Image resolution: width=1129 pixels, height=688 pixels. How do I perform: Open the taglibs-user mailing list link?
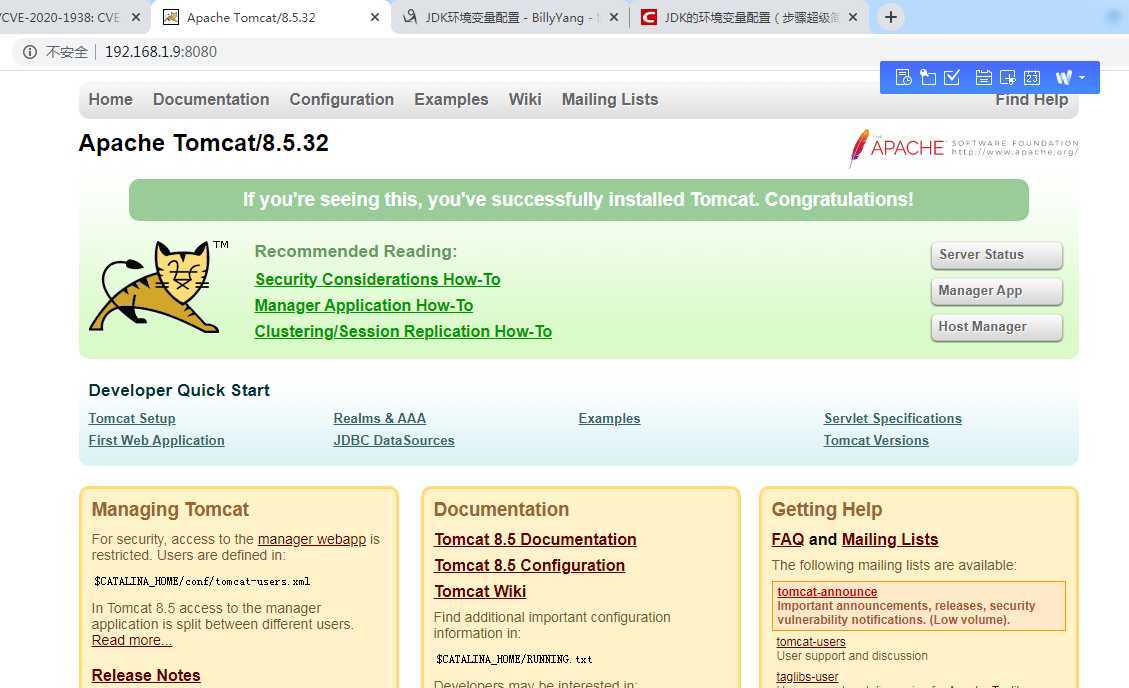point(807,676)
